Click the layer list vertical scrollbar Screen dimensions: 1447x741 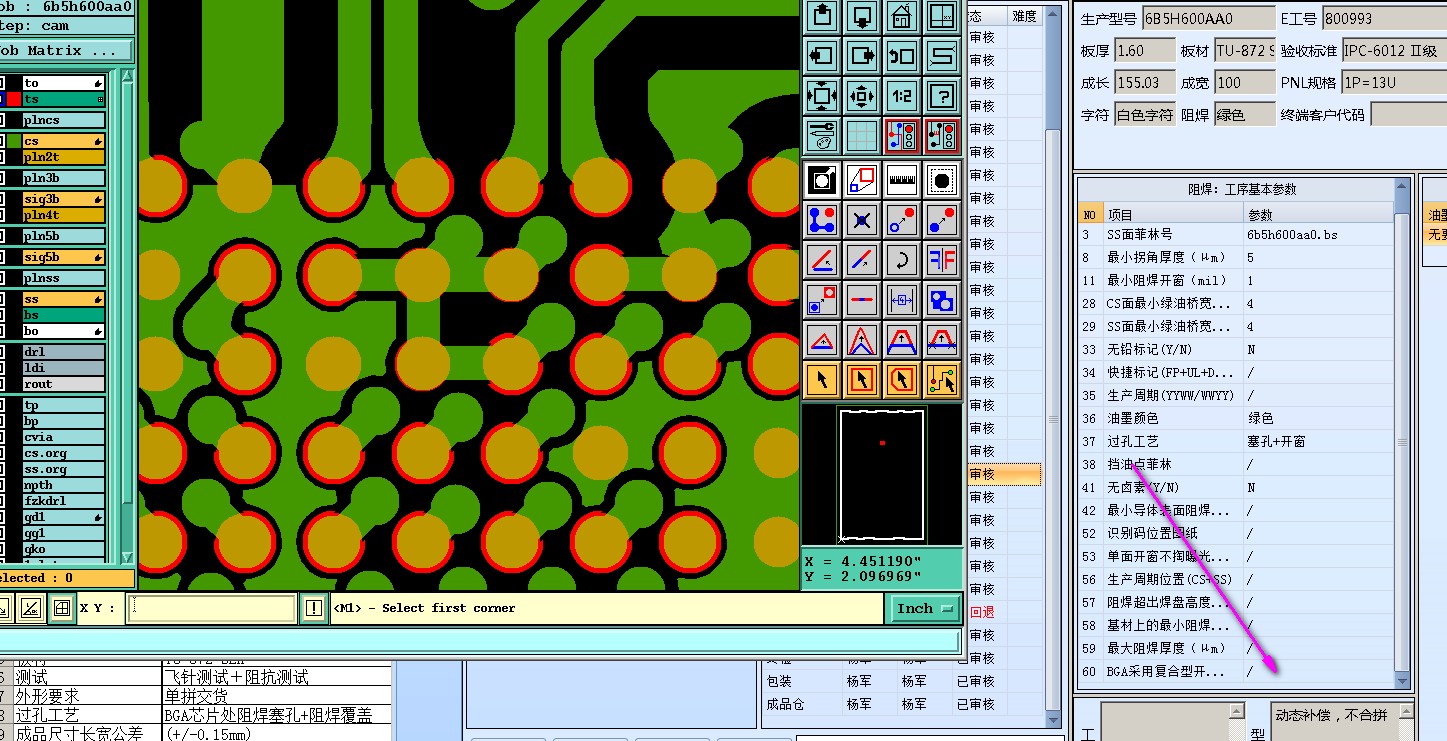click(127, 315)
